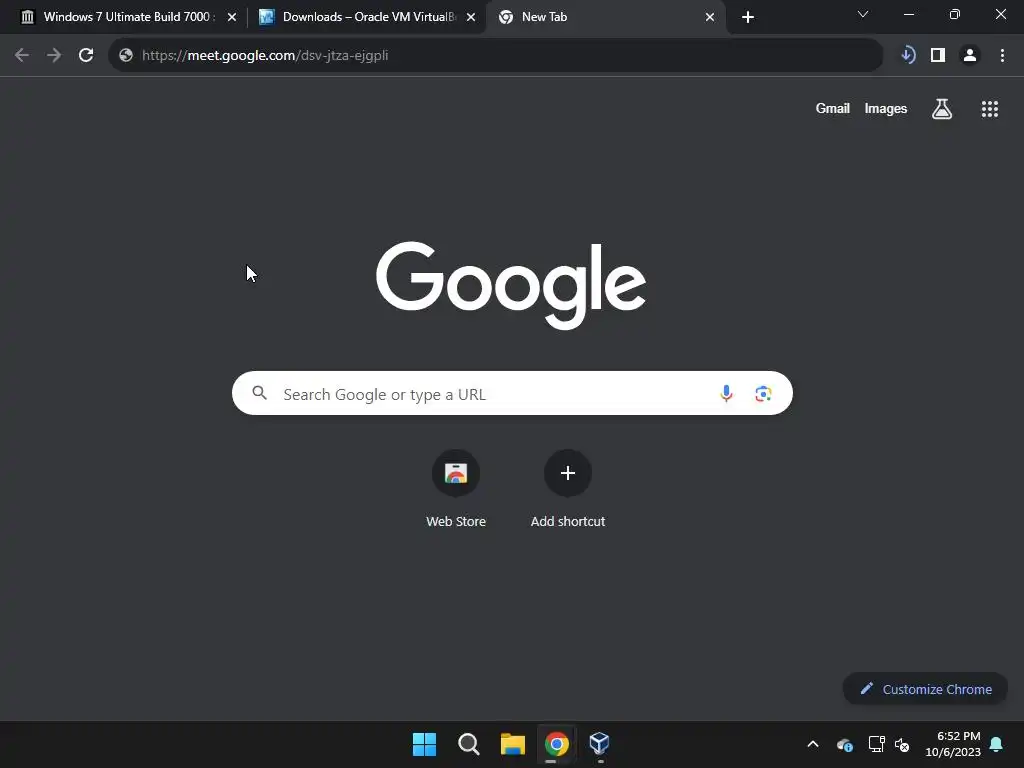Open the Chrome three-dot menu

point(1002,56)
